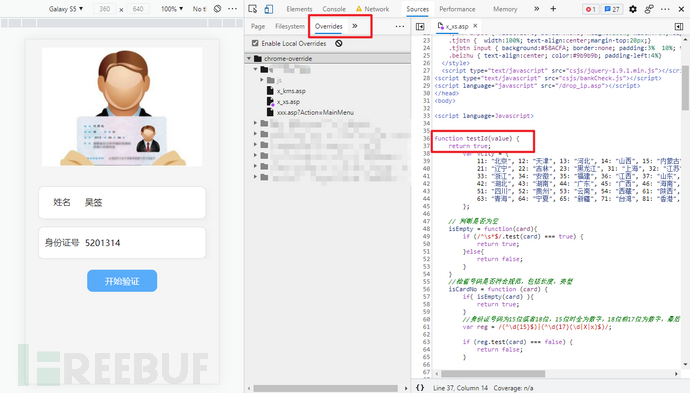Open the Overrides navigator tab
This screenshot has width=690, height=393.
click(329, 26)
